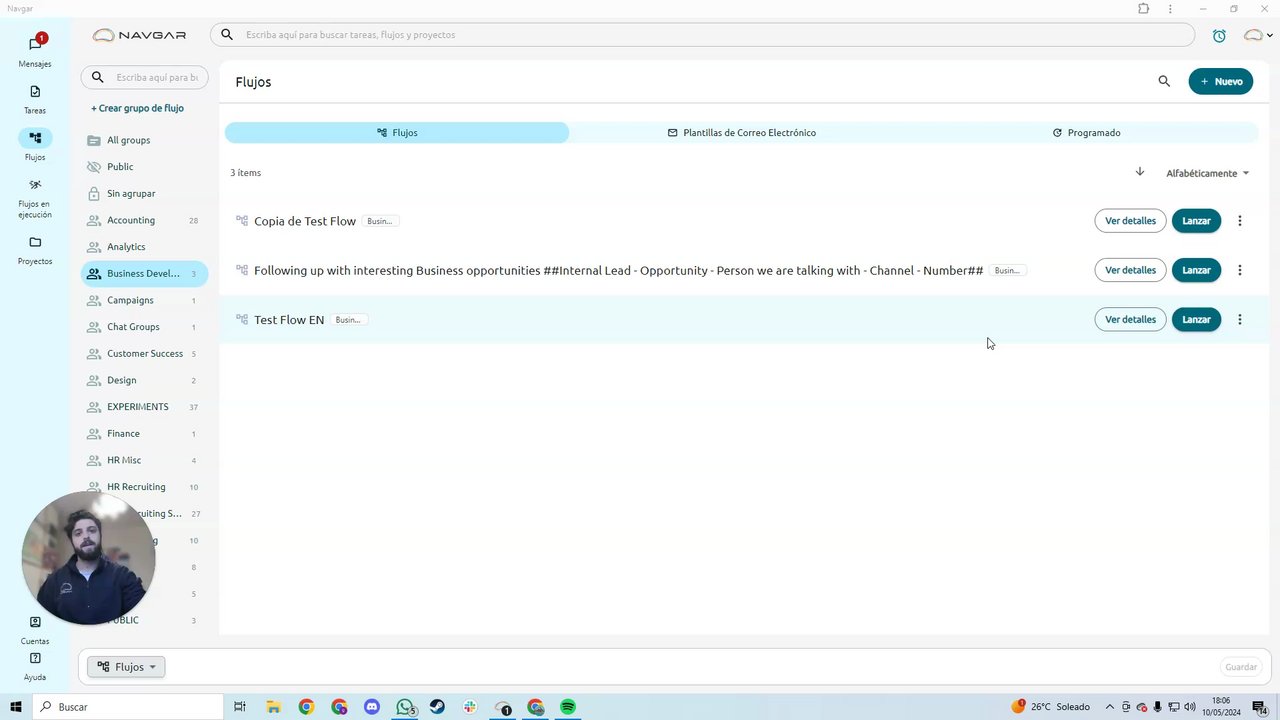Image resolution: width=1280 pixels, height=720 pixels.
Task: Show hidden icons in system tray
Action: point(1109,707)
